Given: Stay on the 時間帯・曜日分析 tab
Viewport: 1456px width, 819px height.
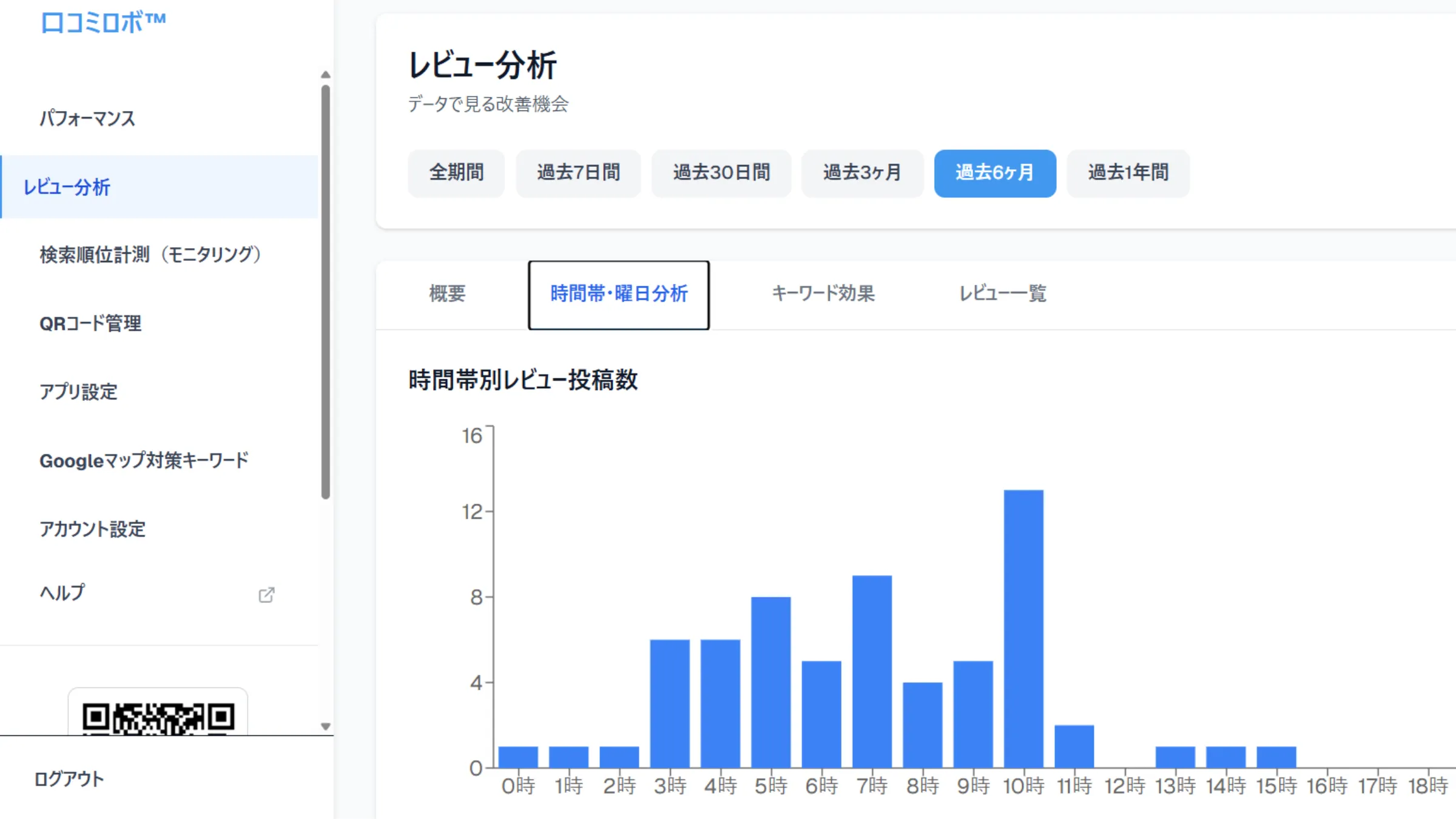Looking at the screenshot, I should 618,294.
